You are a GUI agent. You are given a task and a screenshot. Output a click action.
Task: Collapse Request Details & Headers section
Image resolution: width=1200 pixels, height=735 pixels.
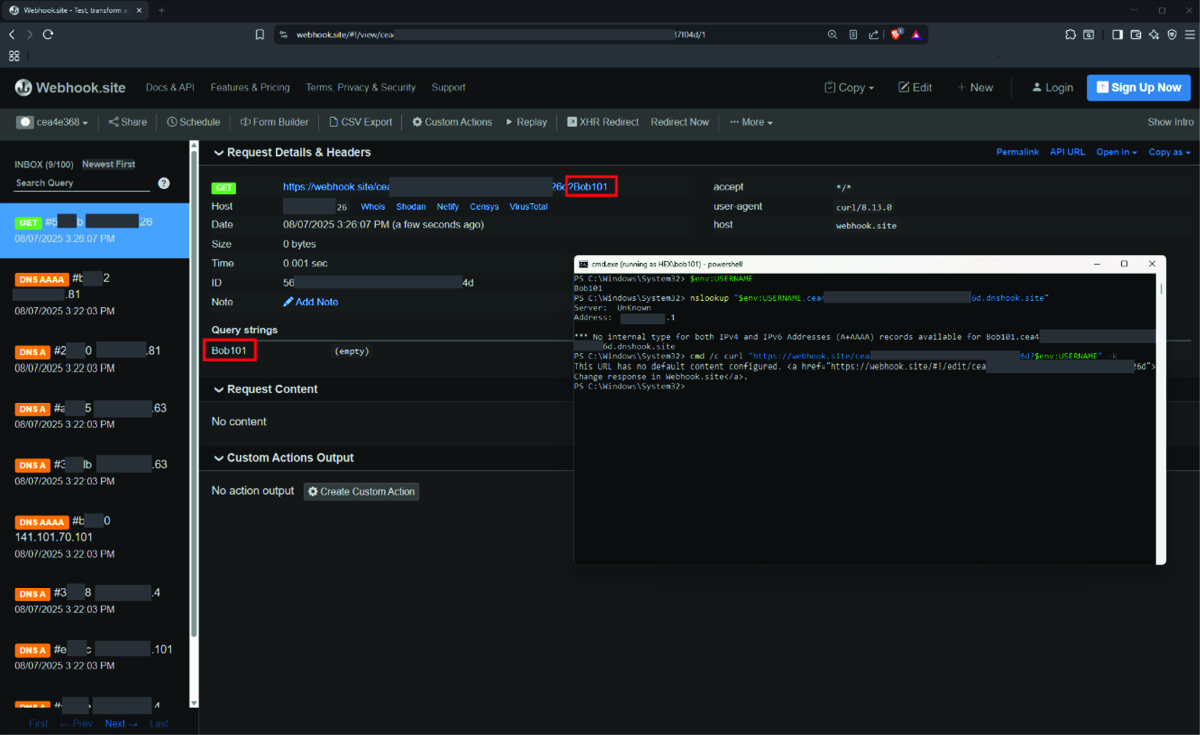coord(291,152)
